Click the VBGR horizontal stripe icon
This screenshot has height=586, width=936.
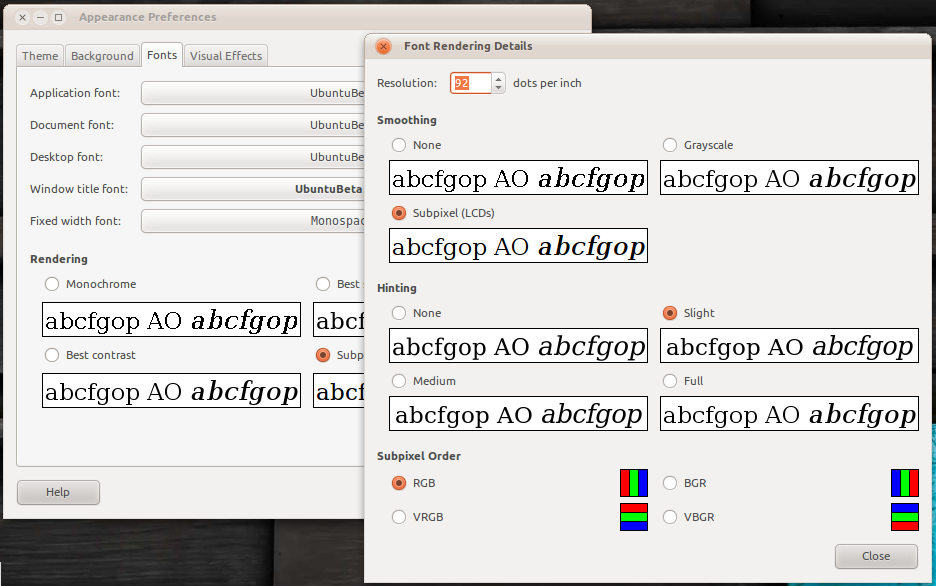(x=904, y=517)
